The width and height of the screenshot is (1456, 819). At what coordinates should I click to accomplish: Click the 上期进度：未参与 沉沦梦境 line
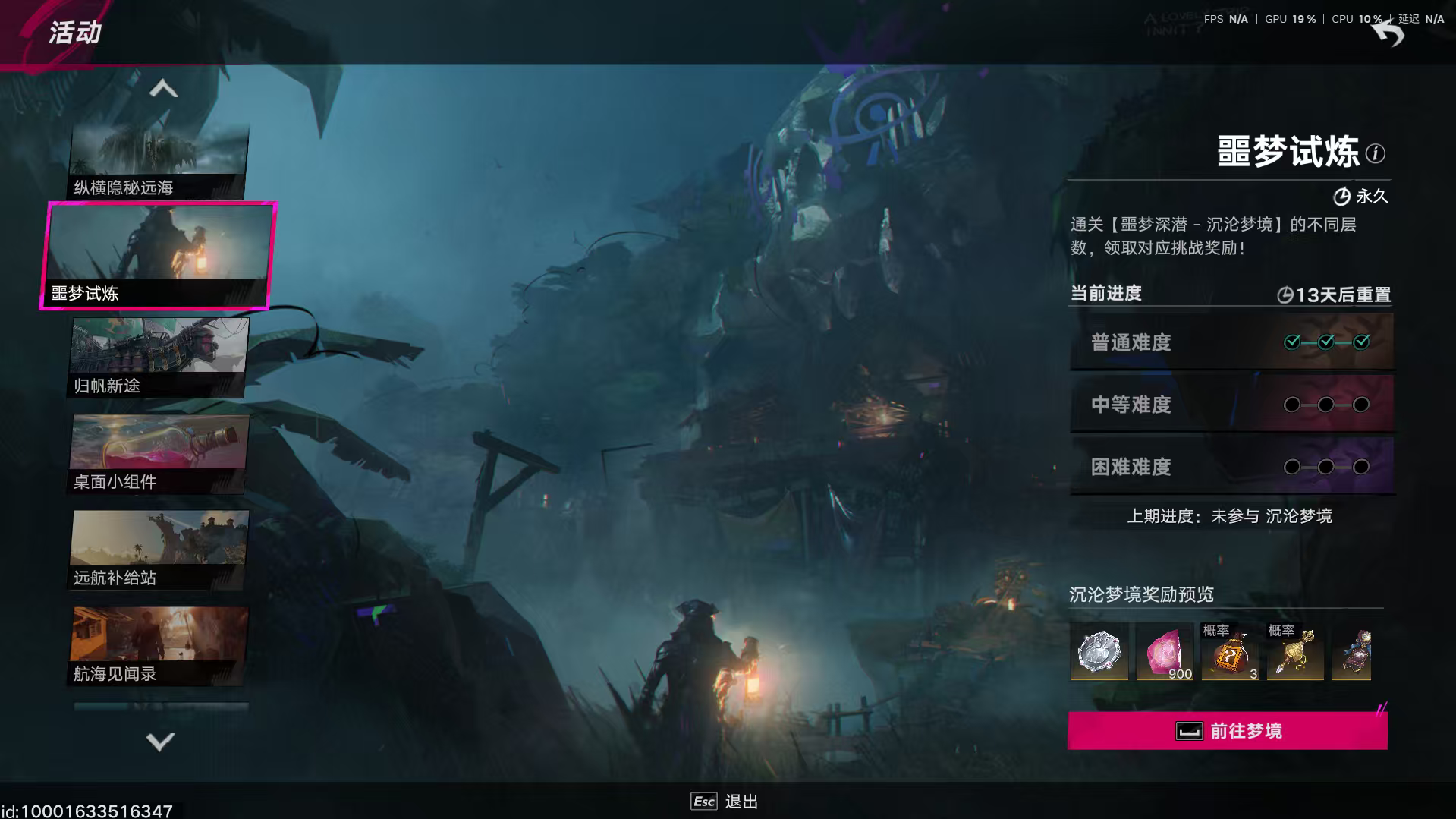(x=1229, y=516)
